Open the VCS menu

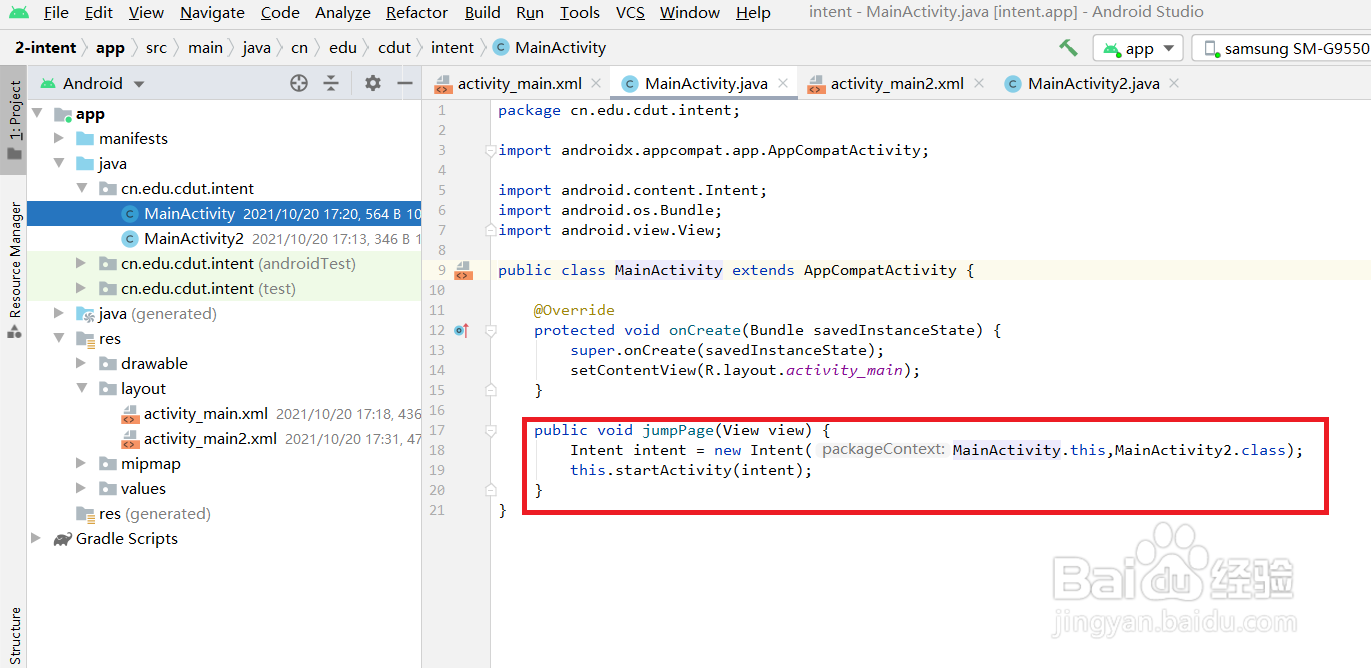point(630,12)
